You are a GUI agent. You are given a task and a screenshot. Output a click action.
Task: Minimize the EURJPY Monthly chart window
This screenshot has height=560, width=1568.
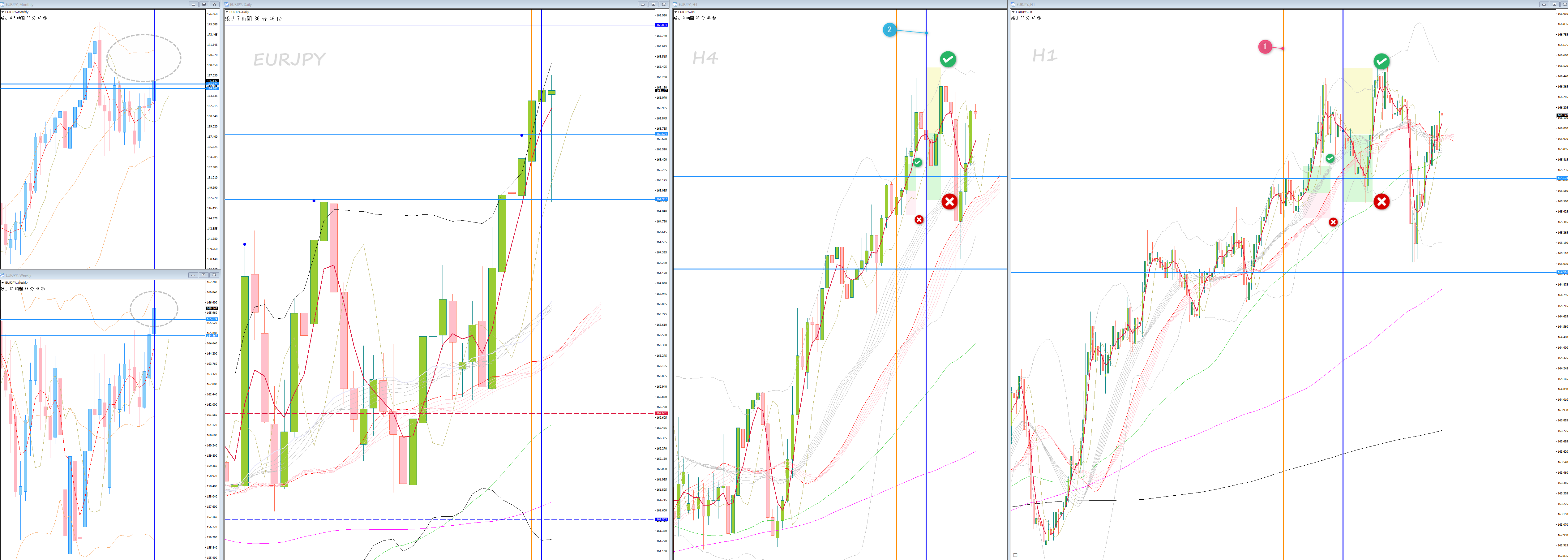tap(194, 4)
